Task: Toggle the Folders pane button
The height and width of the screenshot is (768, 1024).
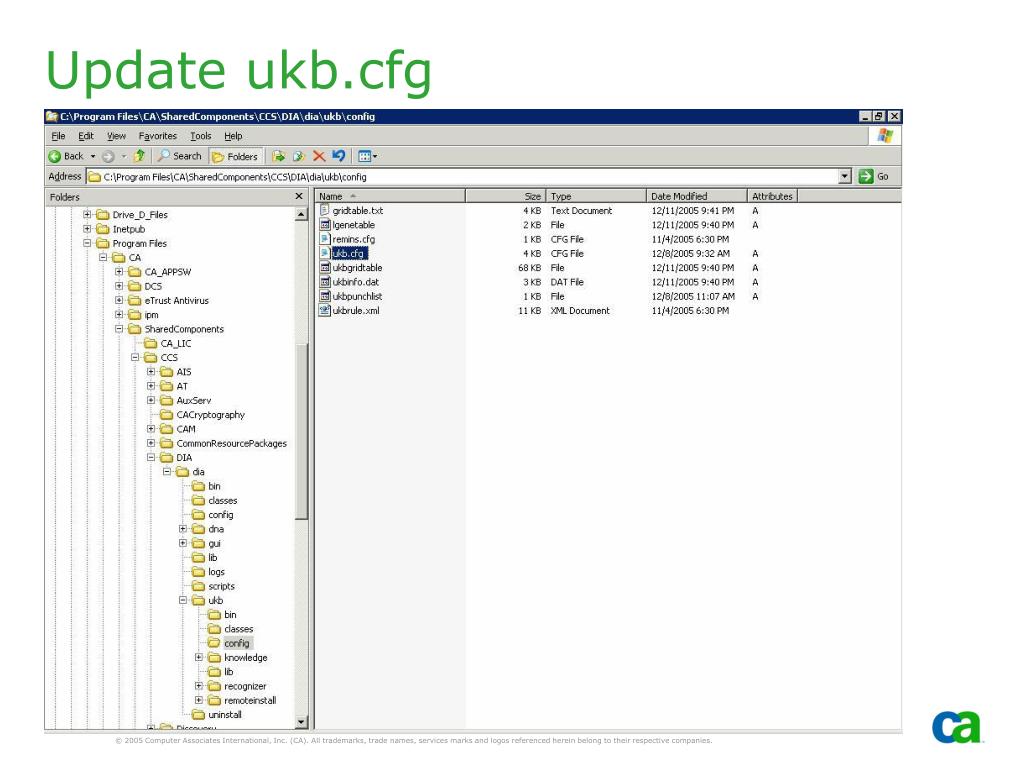Action: coord(235,156)
